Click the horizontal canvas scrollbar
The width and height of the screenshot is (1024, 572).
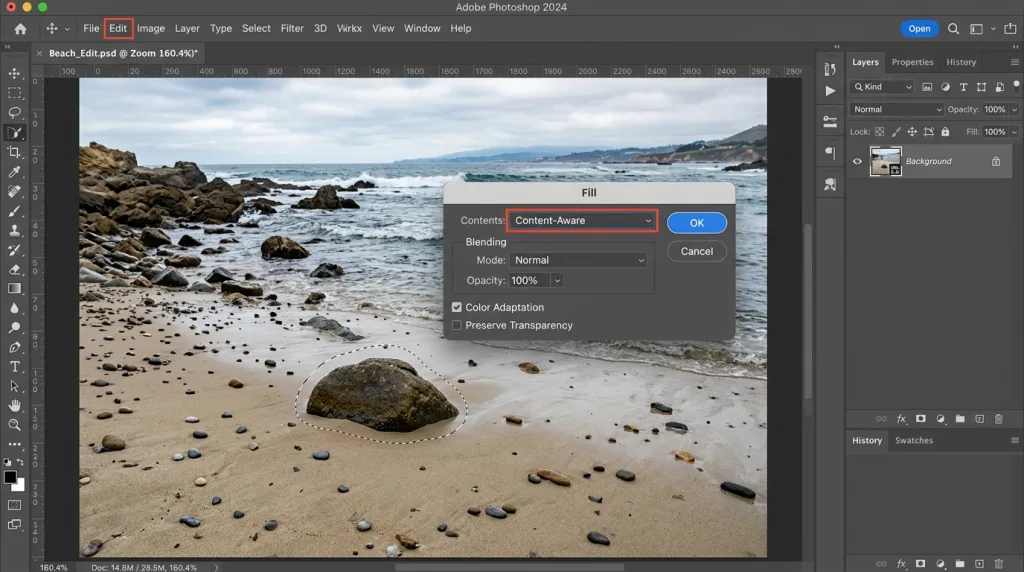[509, 567]
